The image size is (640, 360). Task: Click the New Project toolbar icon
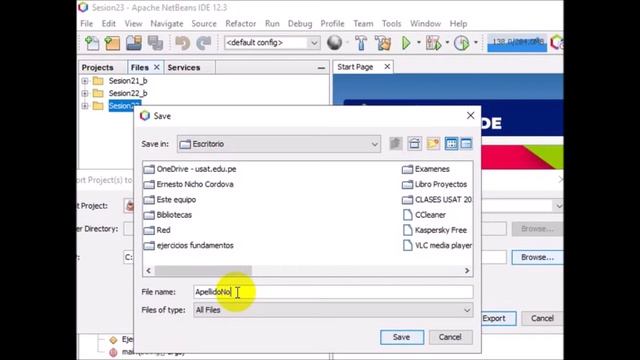click(x=112, y=43)
